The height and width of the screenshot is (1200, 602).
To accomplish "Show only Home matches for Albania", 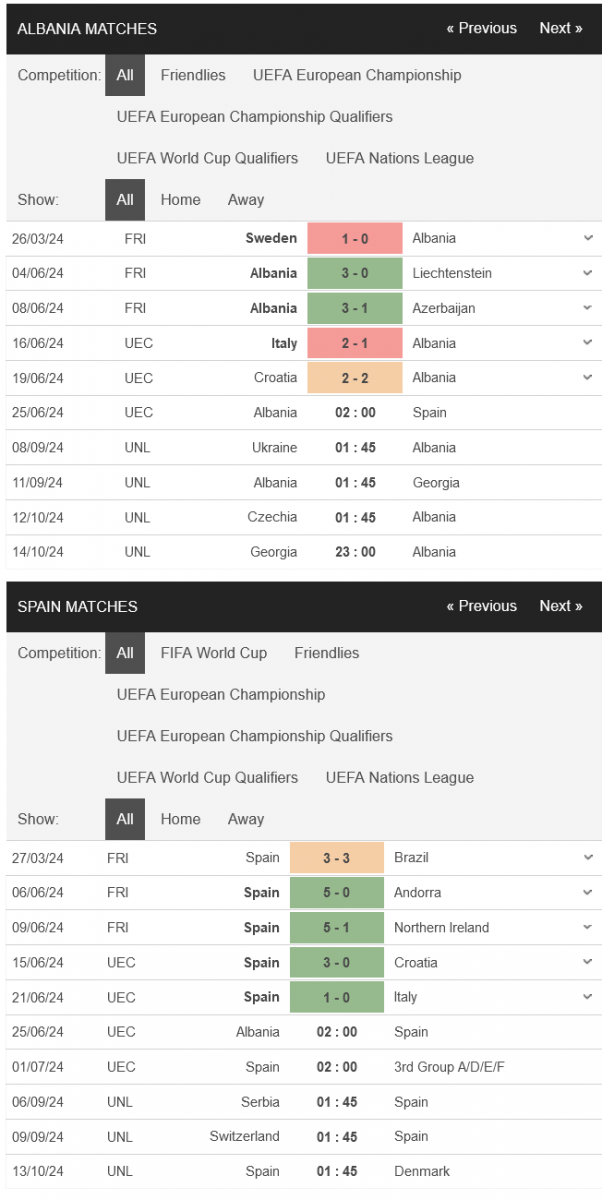I will 181,200.
